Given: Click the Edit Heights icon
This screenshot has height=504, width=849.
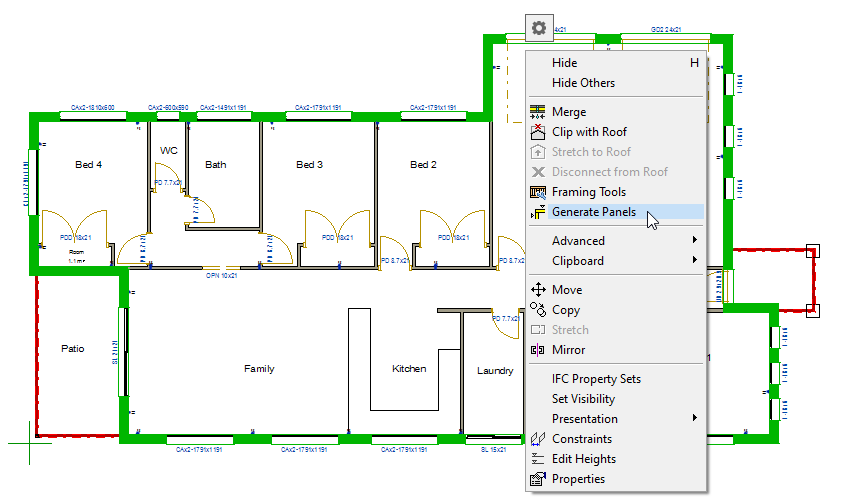Looking at the screenshot, I should [x=537, y=459].
